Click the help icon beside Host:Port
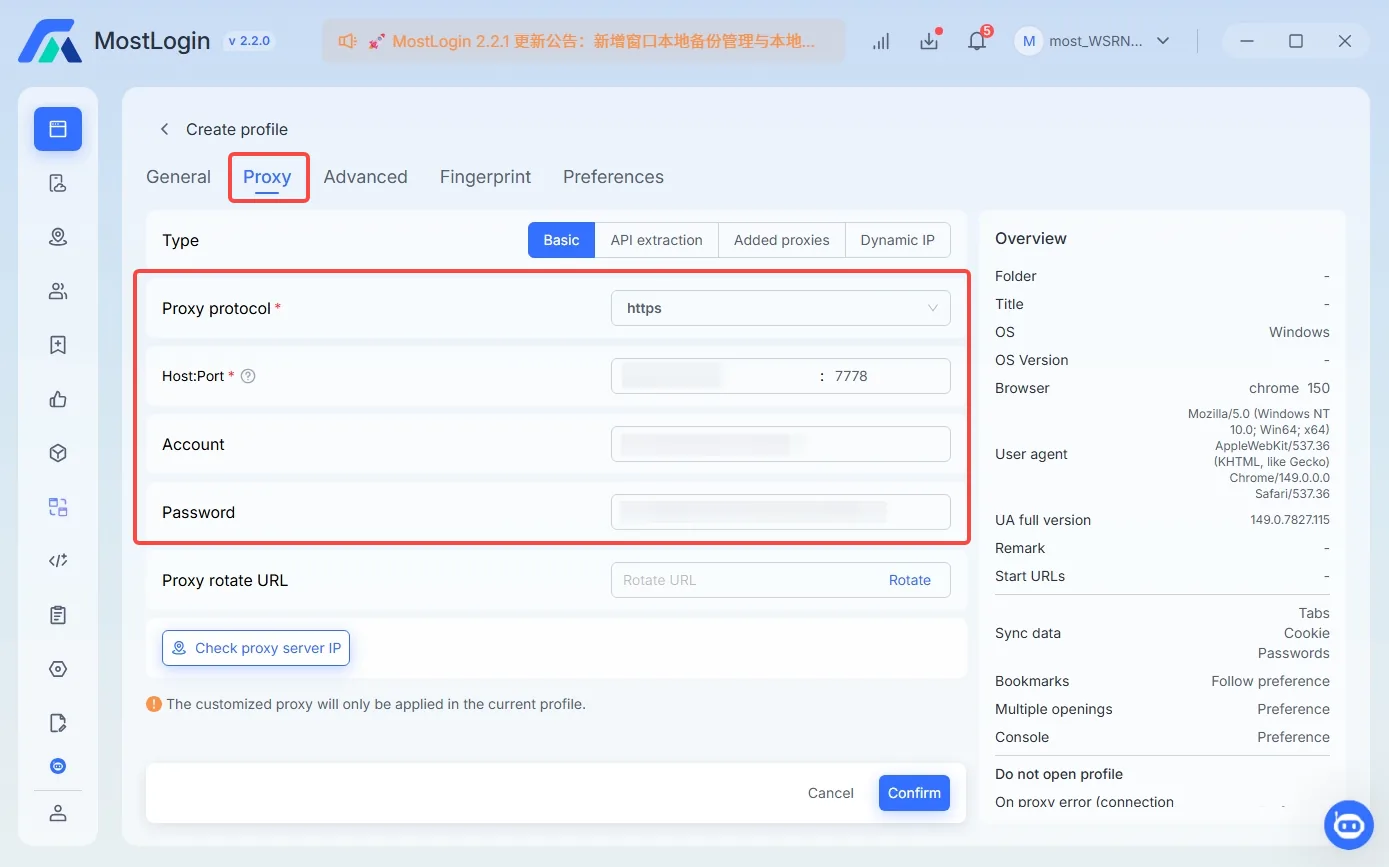 pyautogui.click(x=249, y=376)
